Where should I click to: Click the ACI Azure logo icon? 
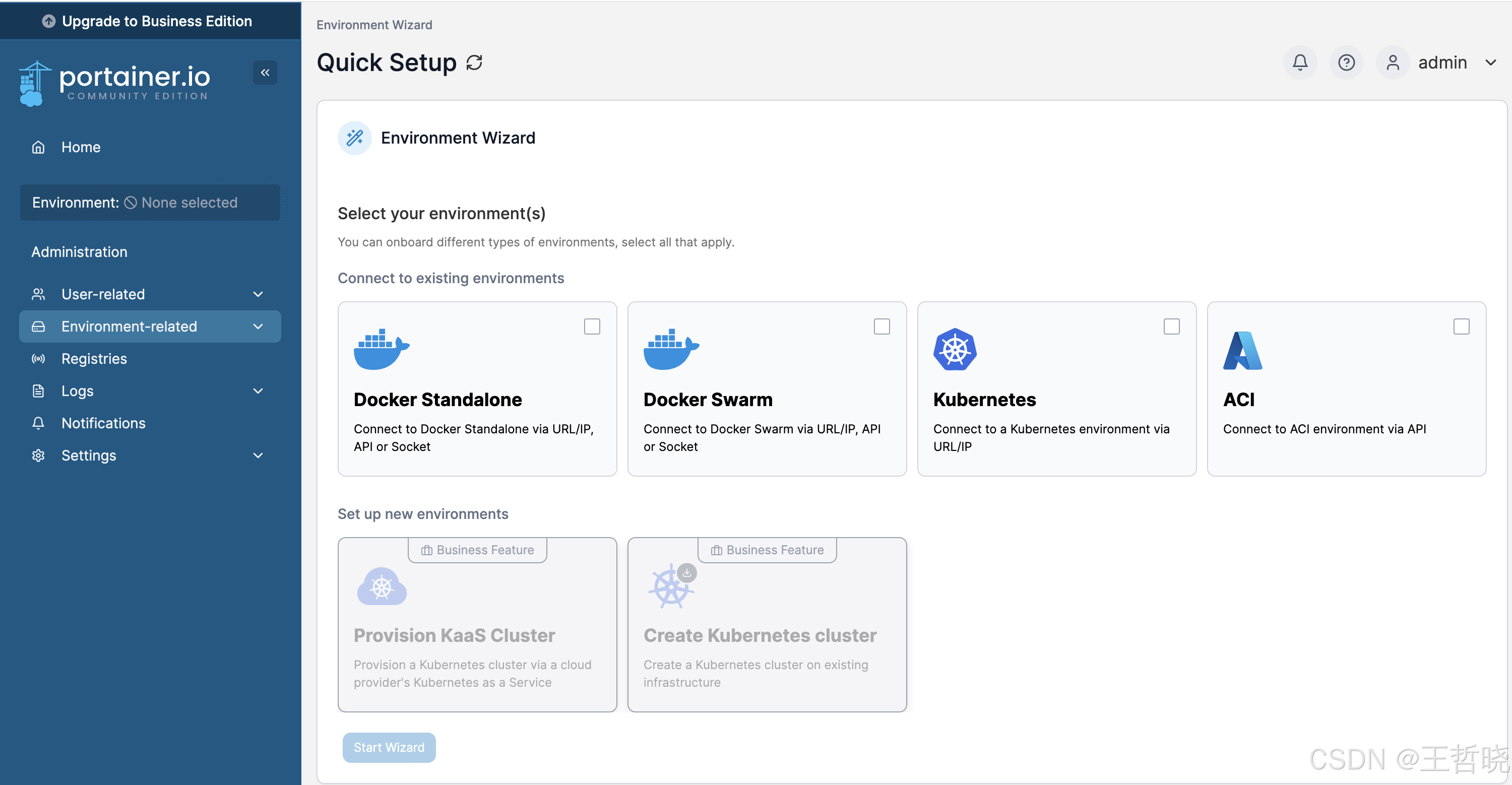[x=1242, y=350]
